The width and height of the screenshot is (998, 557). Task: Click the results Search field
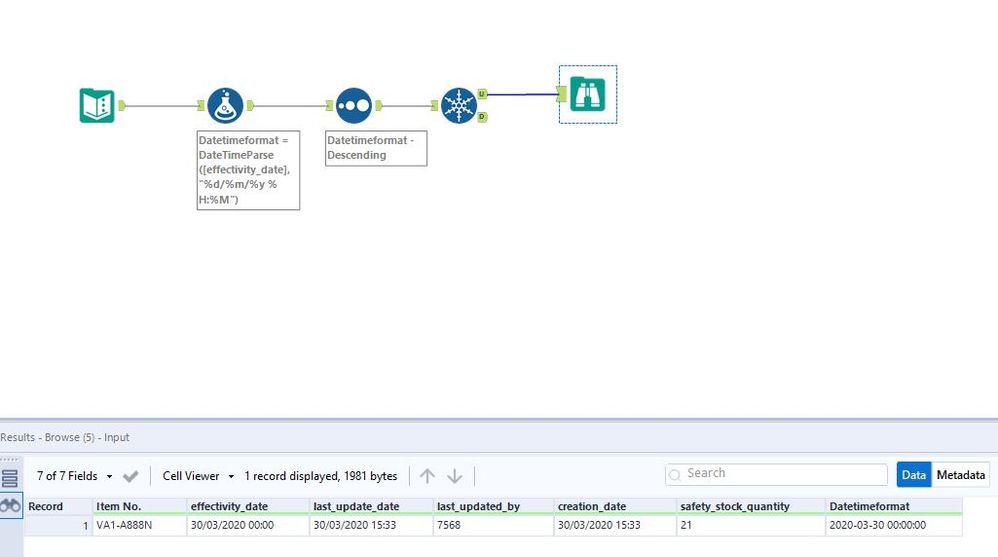[777, 474]
